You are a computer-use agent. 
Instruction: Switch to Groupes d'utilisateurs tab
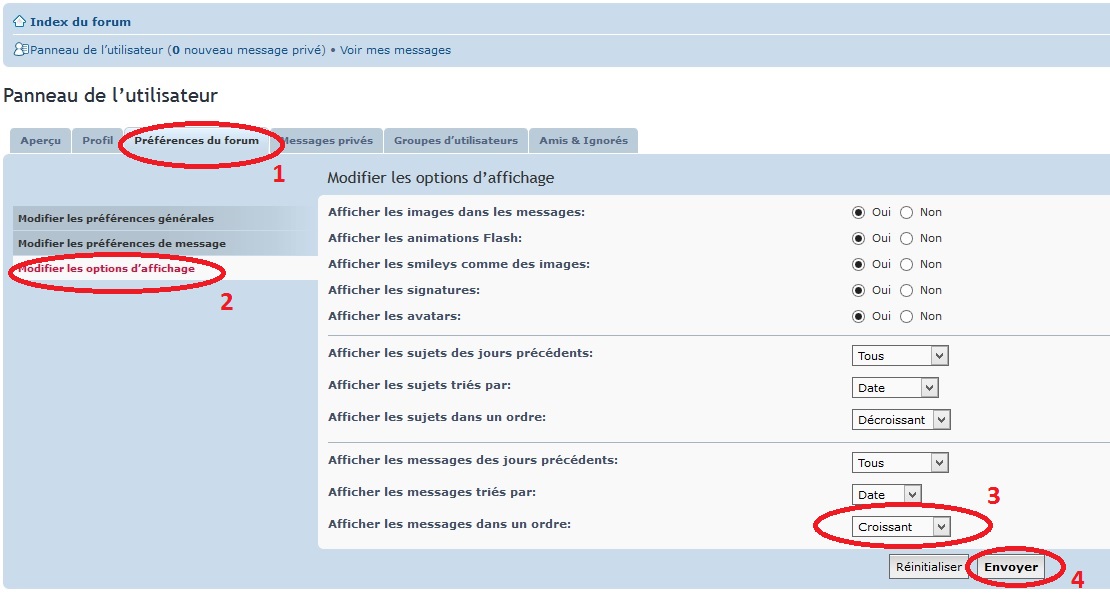click(455, 141)
